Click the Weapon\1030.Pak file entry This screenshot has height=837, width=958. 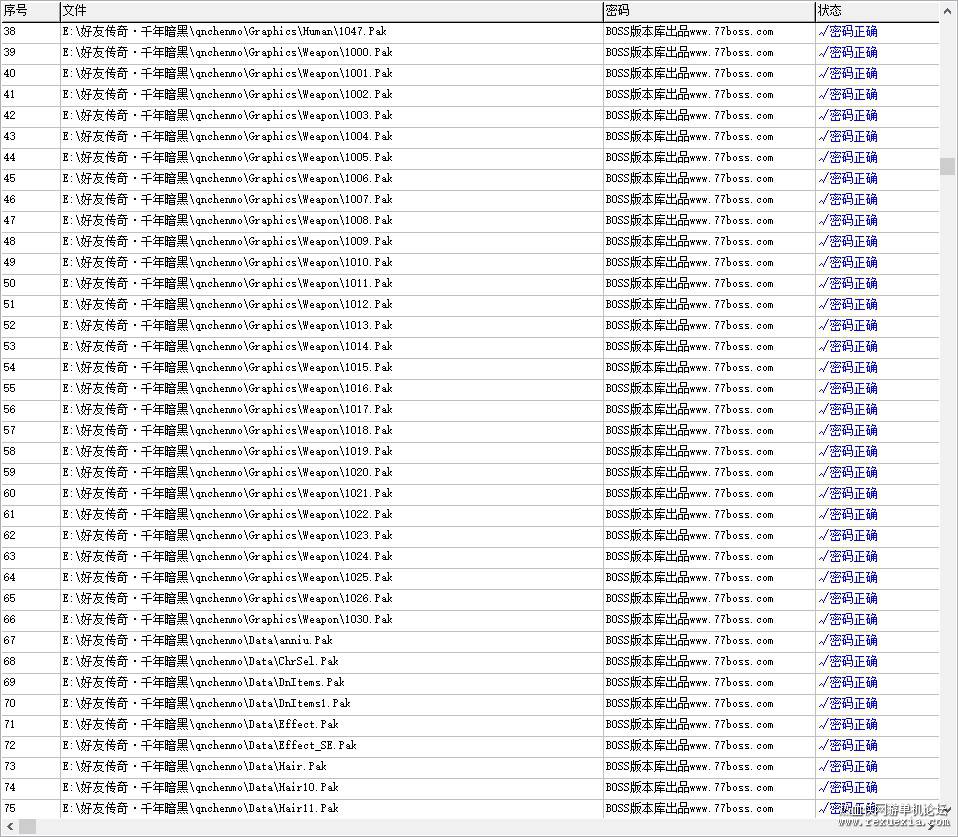pos(227,620)
